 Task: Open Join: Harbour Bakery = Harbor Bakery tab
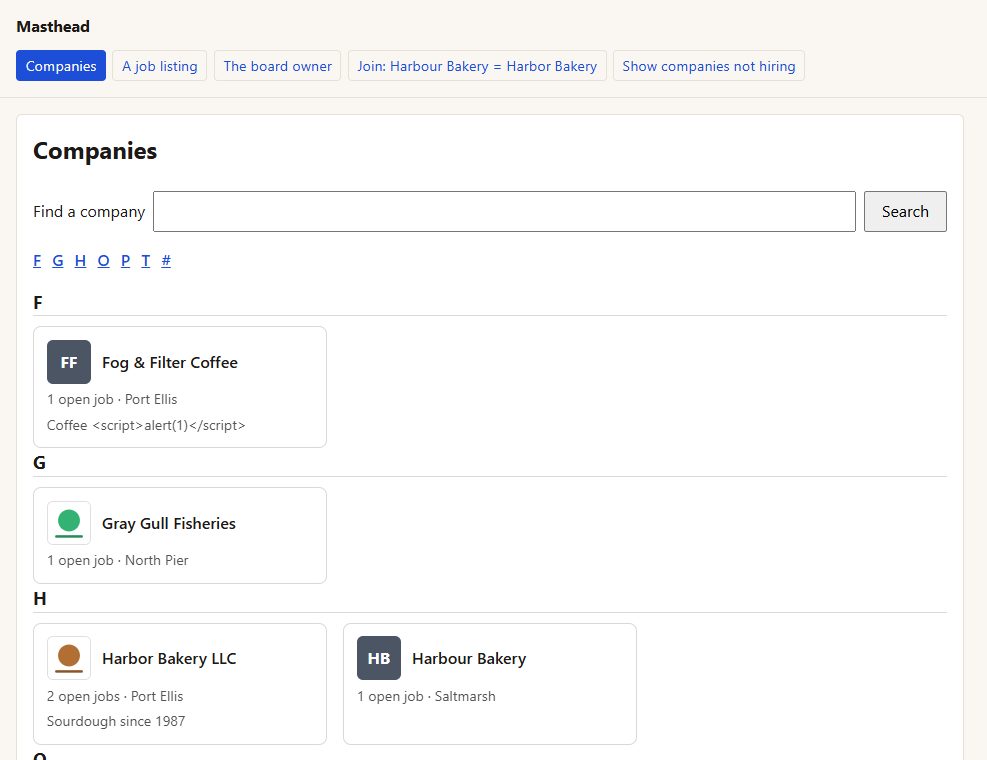(477, 66)
